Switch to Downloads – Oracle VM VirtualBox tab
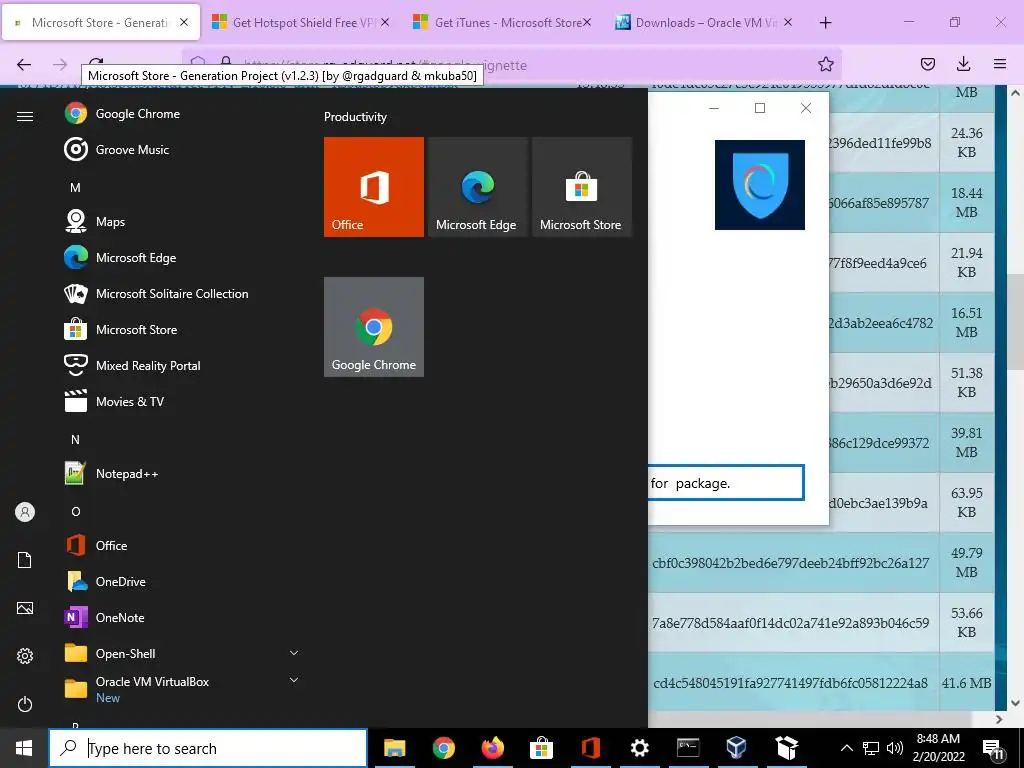Image resolution: width=1024 pixels, height=768 pixels. tap(703, 23)
